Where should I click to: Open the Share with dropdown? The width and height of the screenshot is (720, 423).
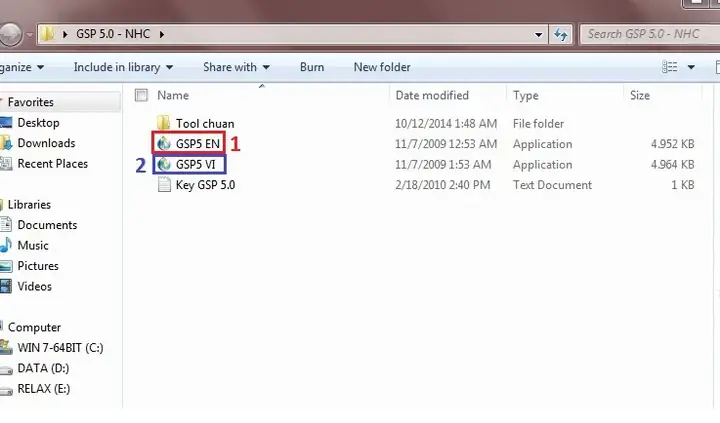(x=236, y=67)
